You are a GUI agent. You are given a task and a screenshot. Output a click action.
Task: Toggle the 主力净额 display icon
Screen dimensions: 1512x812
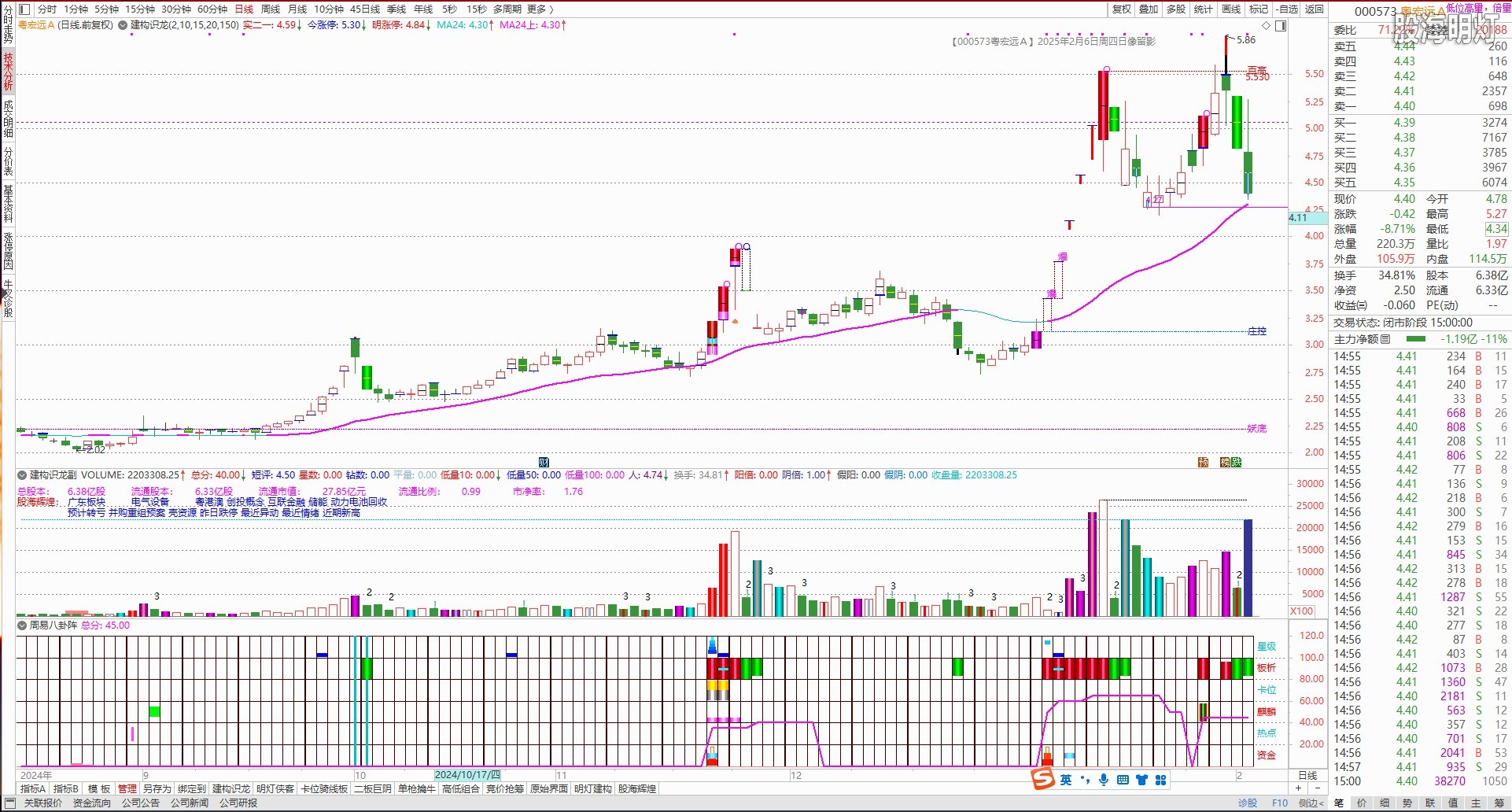pyautogui.click(x=1385, y=339)
